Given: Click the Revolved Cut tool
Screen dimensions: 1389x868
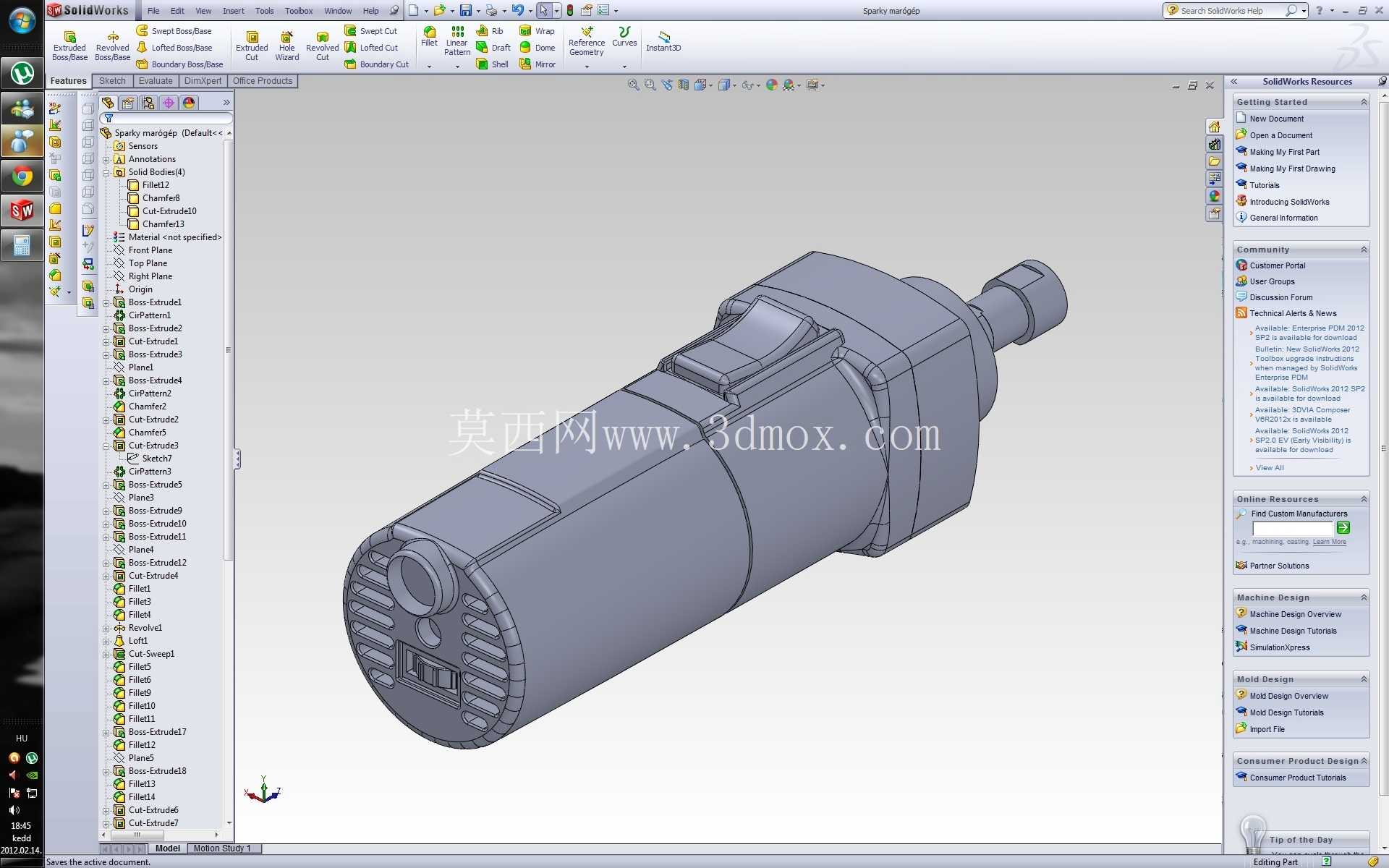Looking at the screenshot, I should tap(322, 46).
